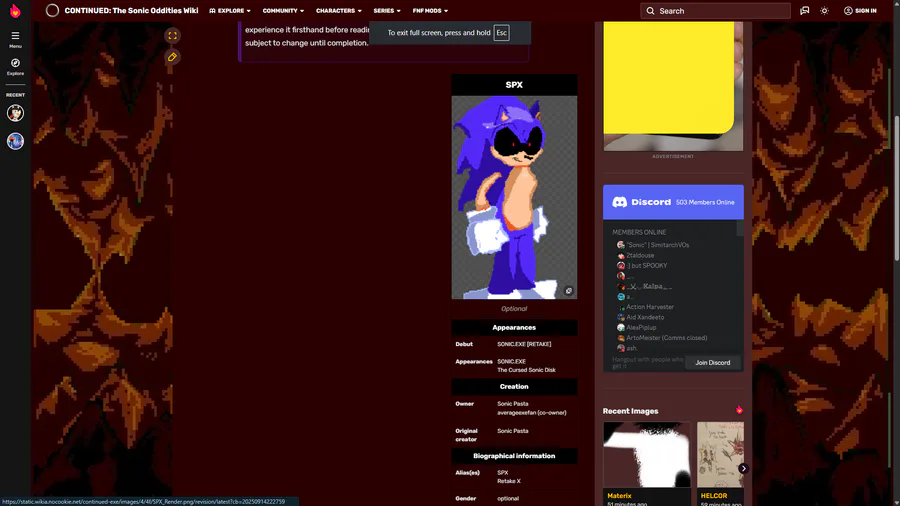
Task: Click "Biographical information" section header
Action: [x=514, y=456]
